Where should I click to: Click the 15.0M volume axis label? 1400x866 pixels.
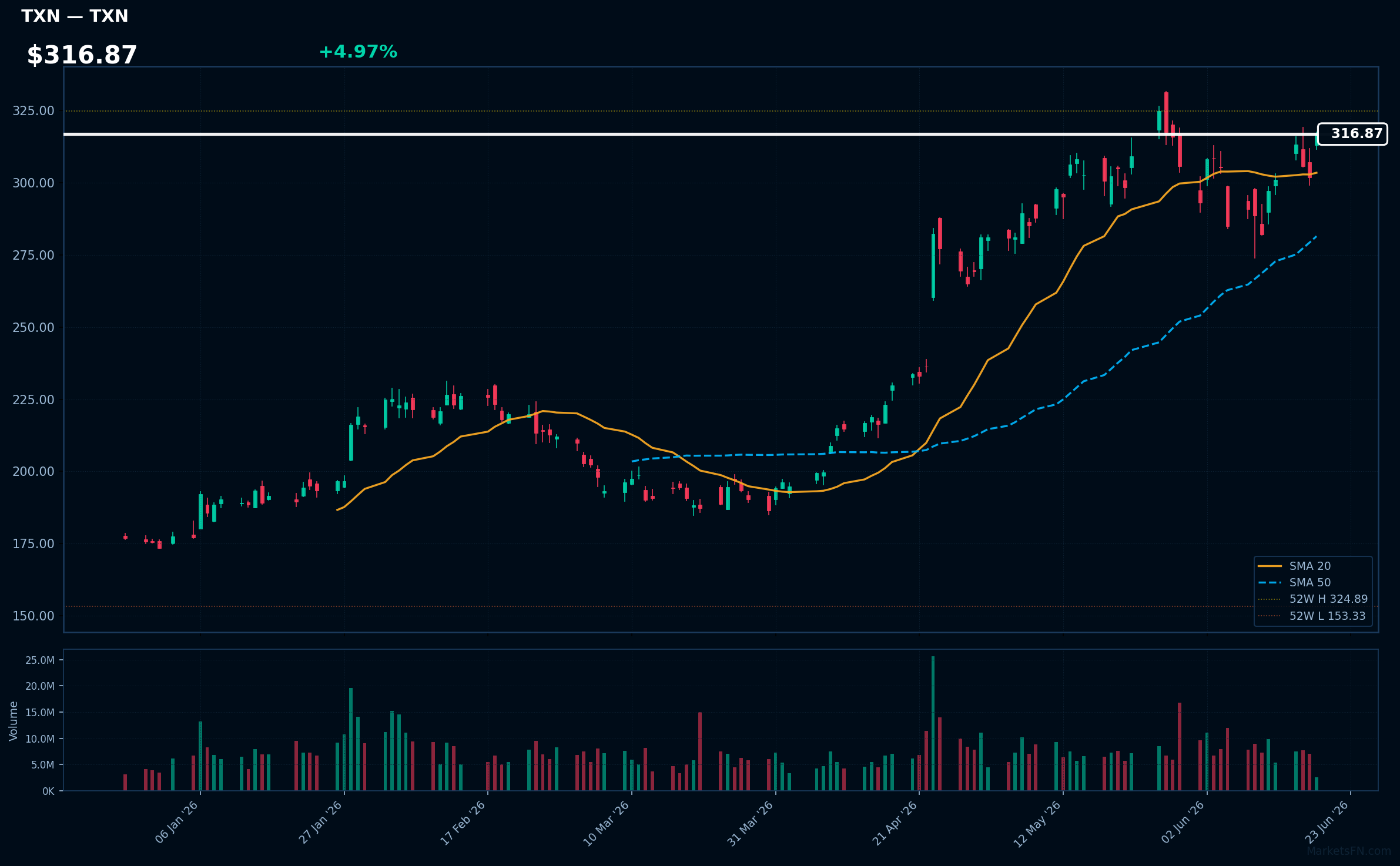click(40, 713)
